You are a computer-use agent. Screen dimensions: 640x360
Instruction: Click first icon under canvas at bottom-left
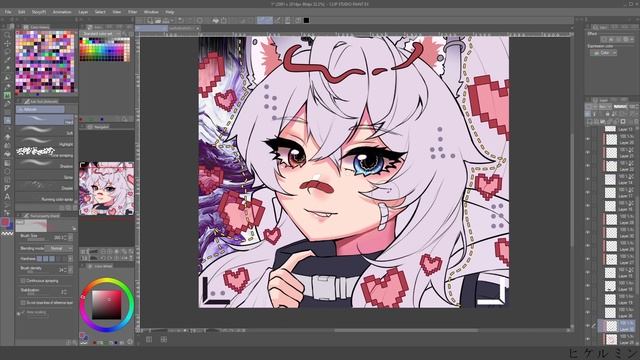[x=149, y=339]
